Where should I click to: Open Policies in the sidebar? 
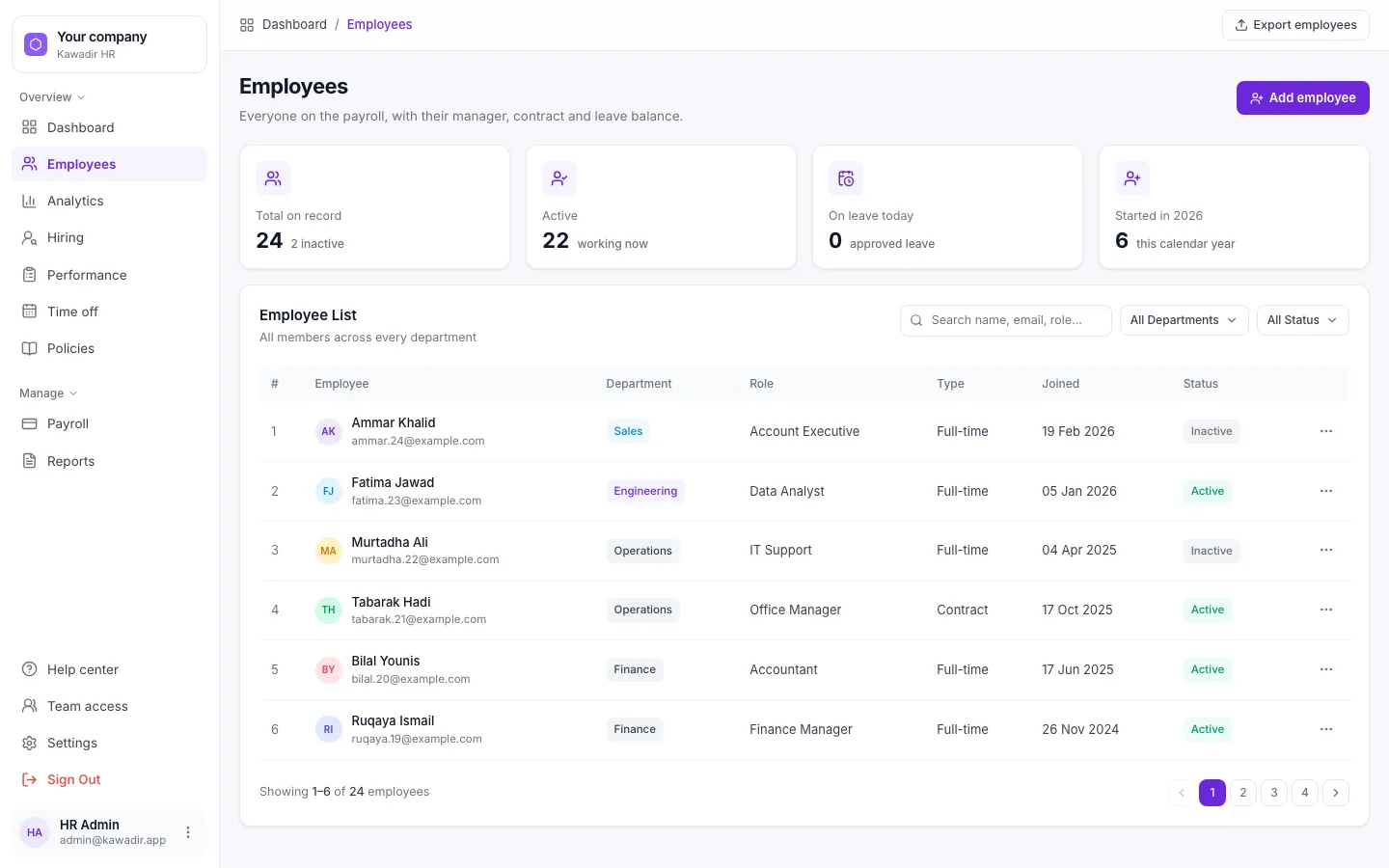tap(109, 348)
